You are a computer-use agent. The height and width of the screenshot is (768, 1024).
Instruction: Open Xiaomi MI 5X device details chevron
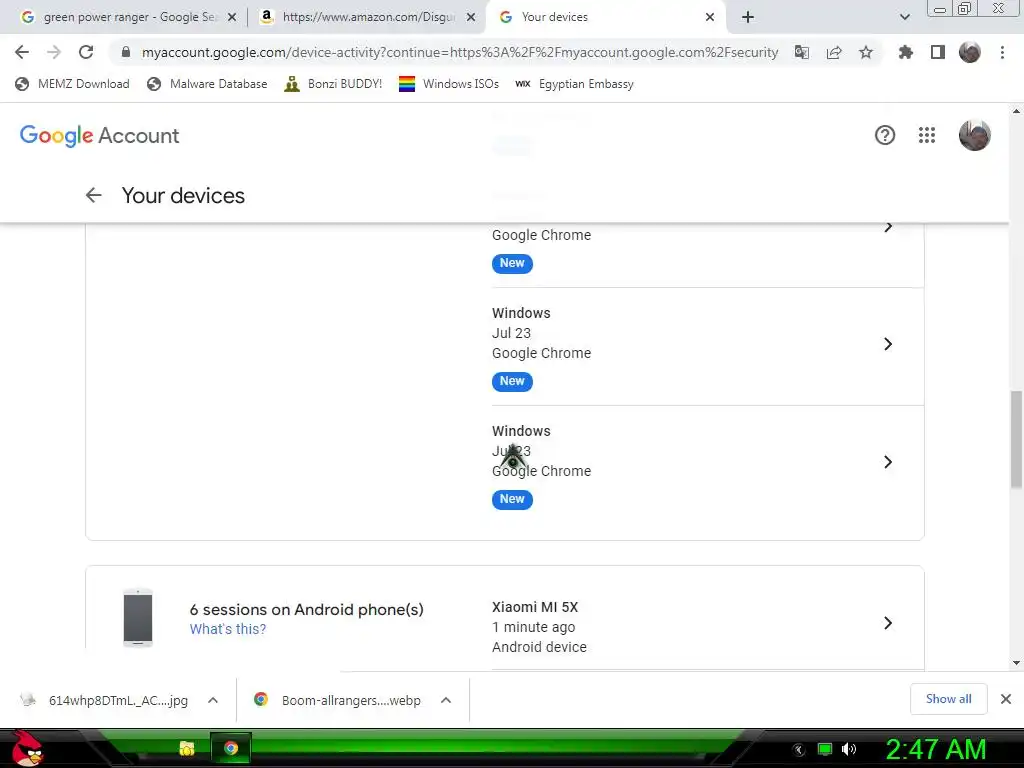[888, 623]
